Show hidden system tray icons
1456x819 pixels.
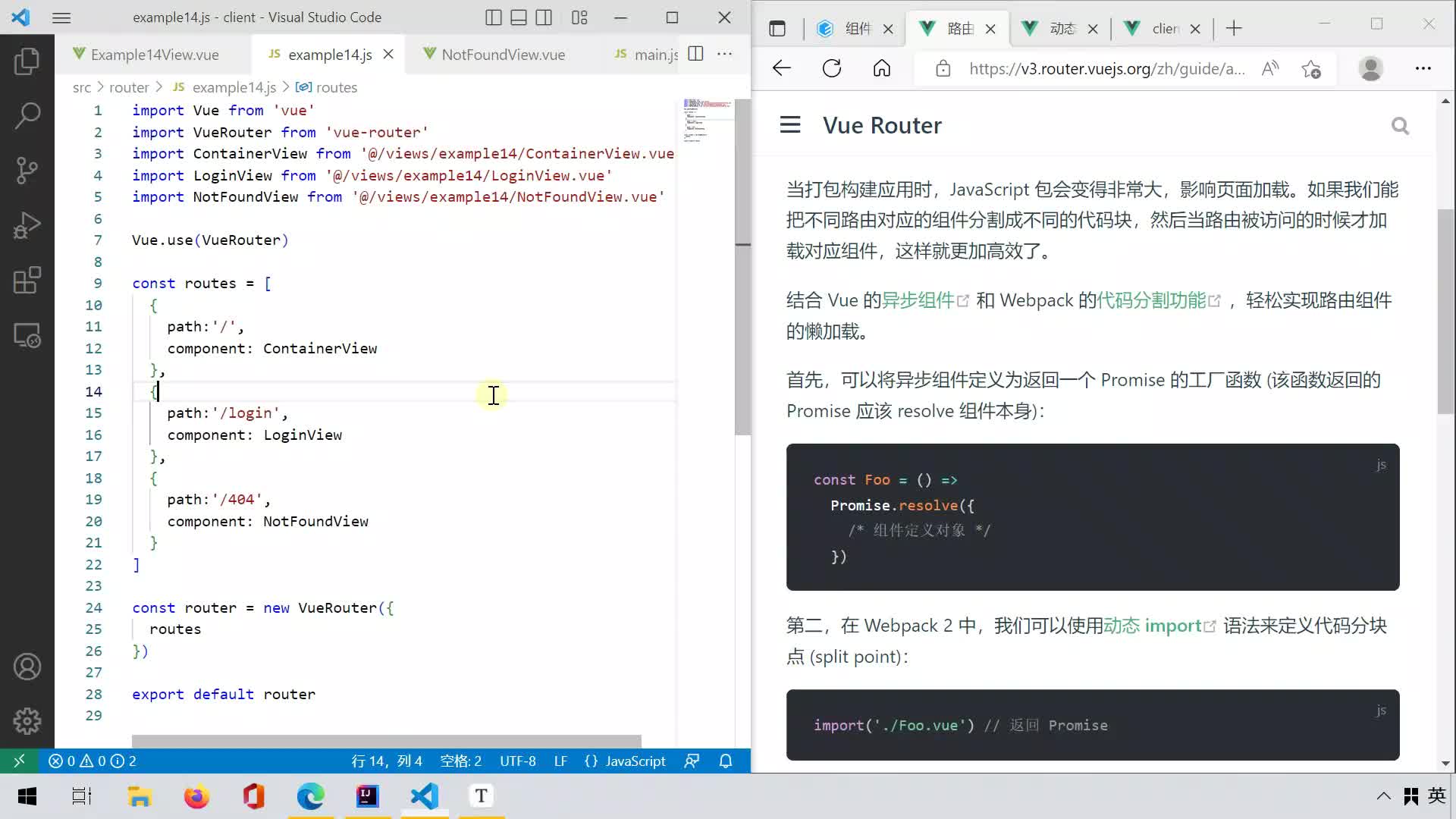(x=1383, y=796)
